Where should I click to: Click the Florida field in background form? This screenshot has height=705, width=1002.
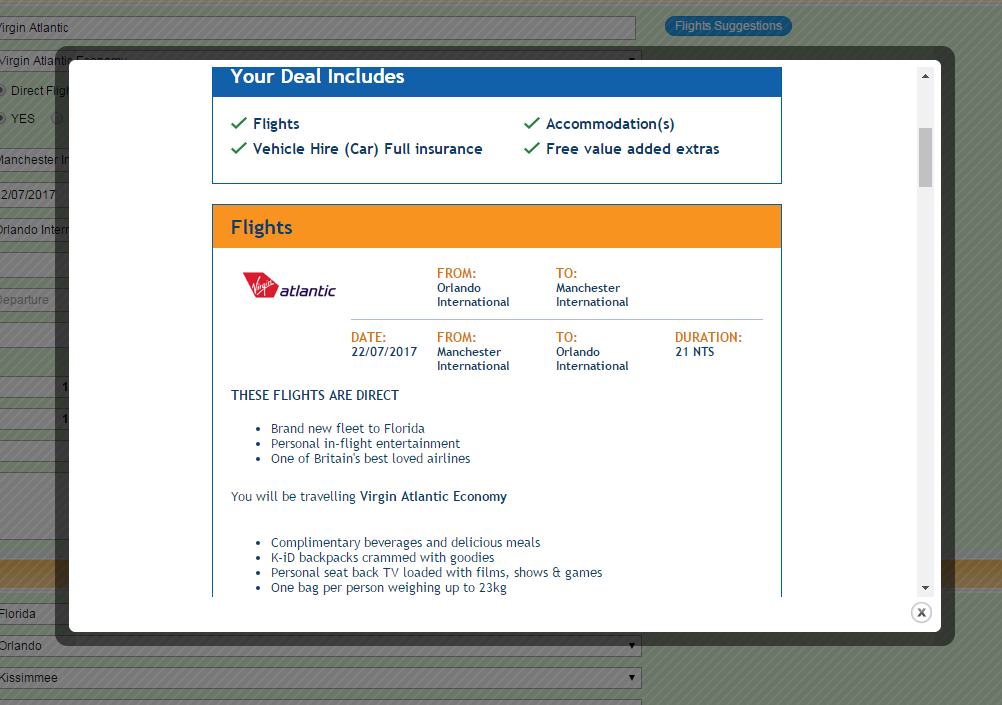[34, 614]
